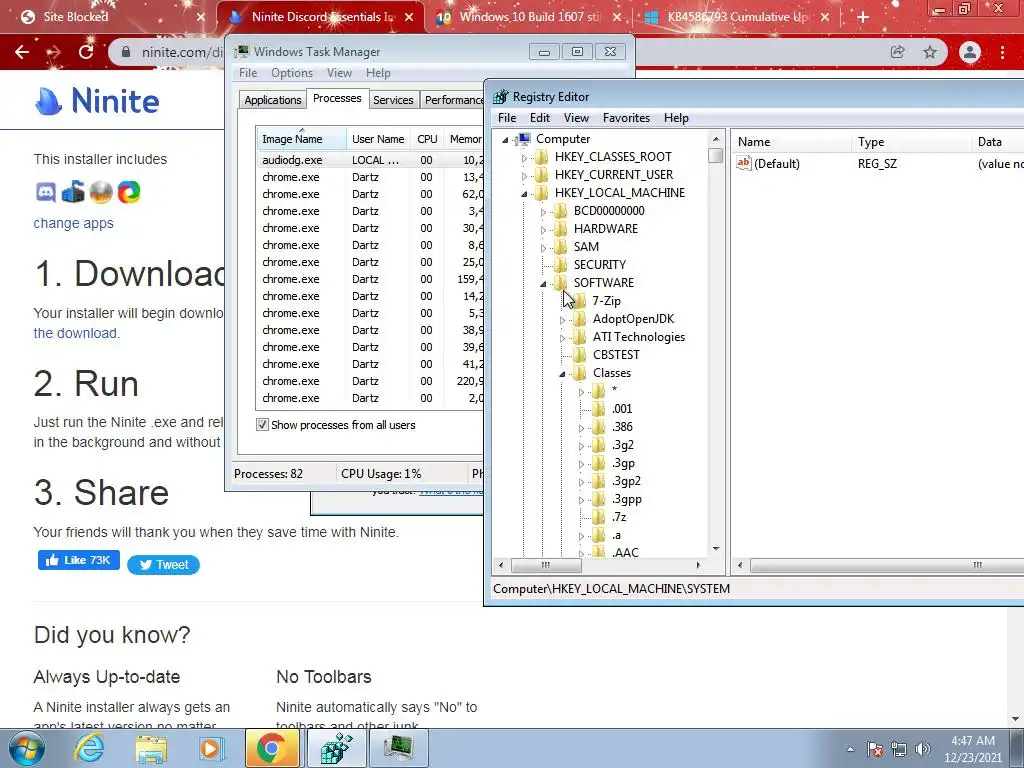1024x768 pixels.
Task: Select the SECURITY registry key
Action: point(600,265)
